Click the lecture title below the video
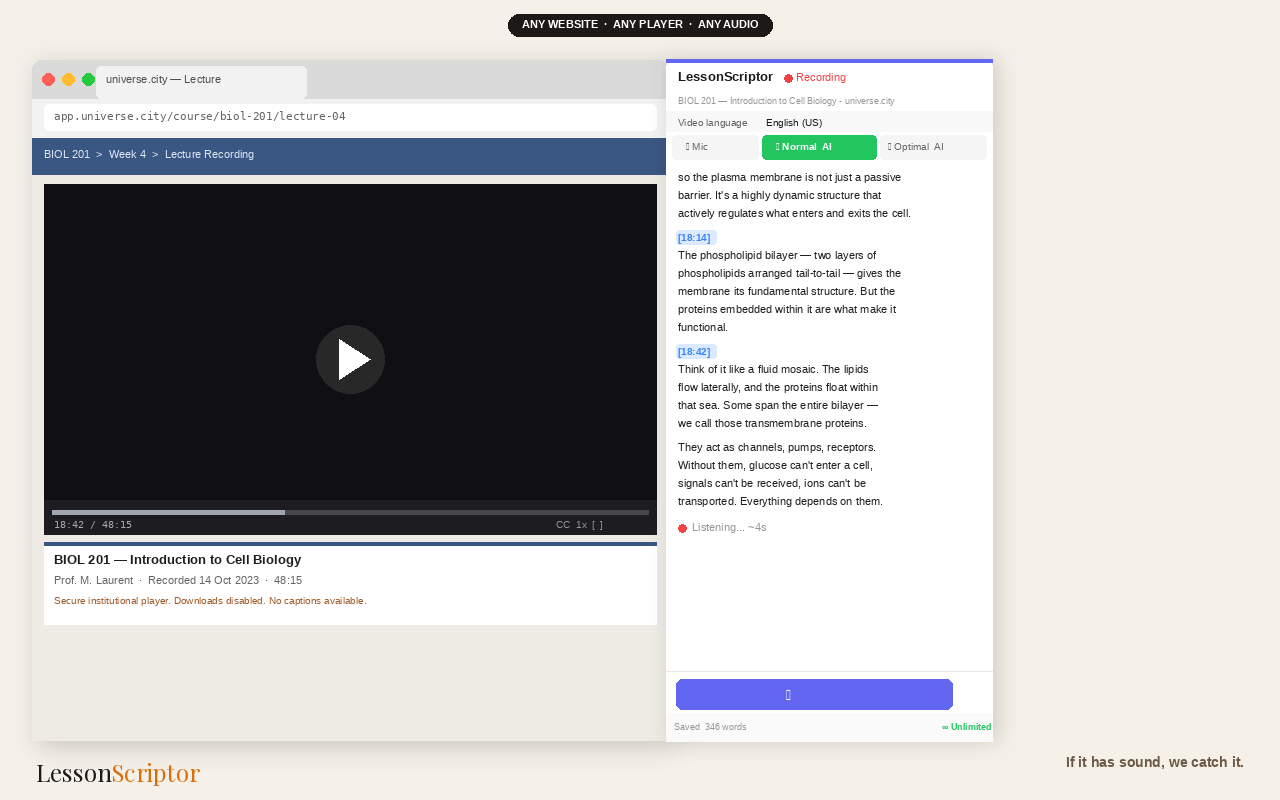The image size is (1280, 800). (x=177, y=560)
